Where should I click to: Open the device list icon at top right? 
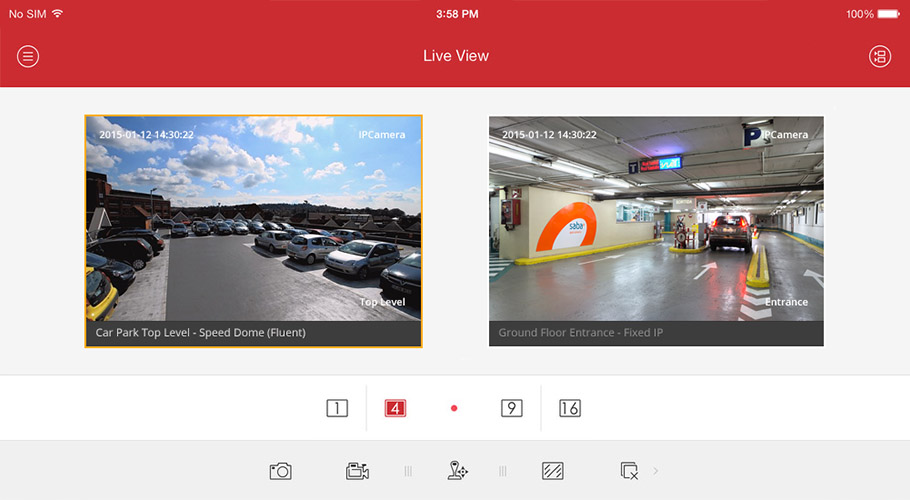[x=879, y=56]
